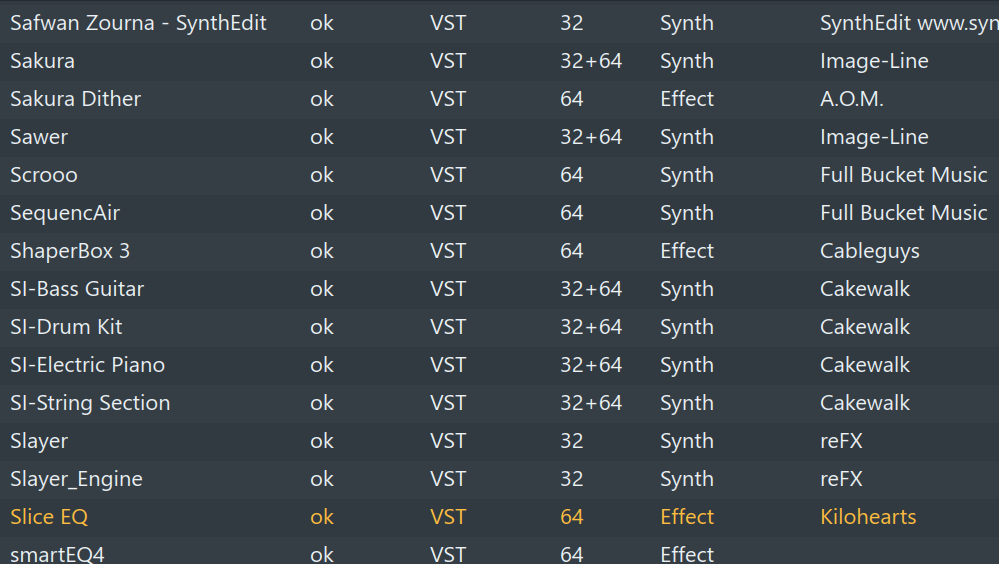Click the SI-Drum Kit plugin name

tap(66, 327)
